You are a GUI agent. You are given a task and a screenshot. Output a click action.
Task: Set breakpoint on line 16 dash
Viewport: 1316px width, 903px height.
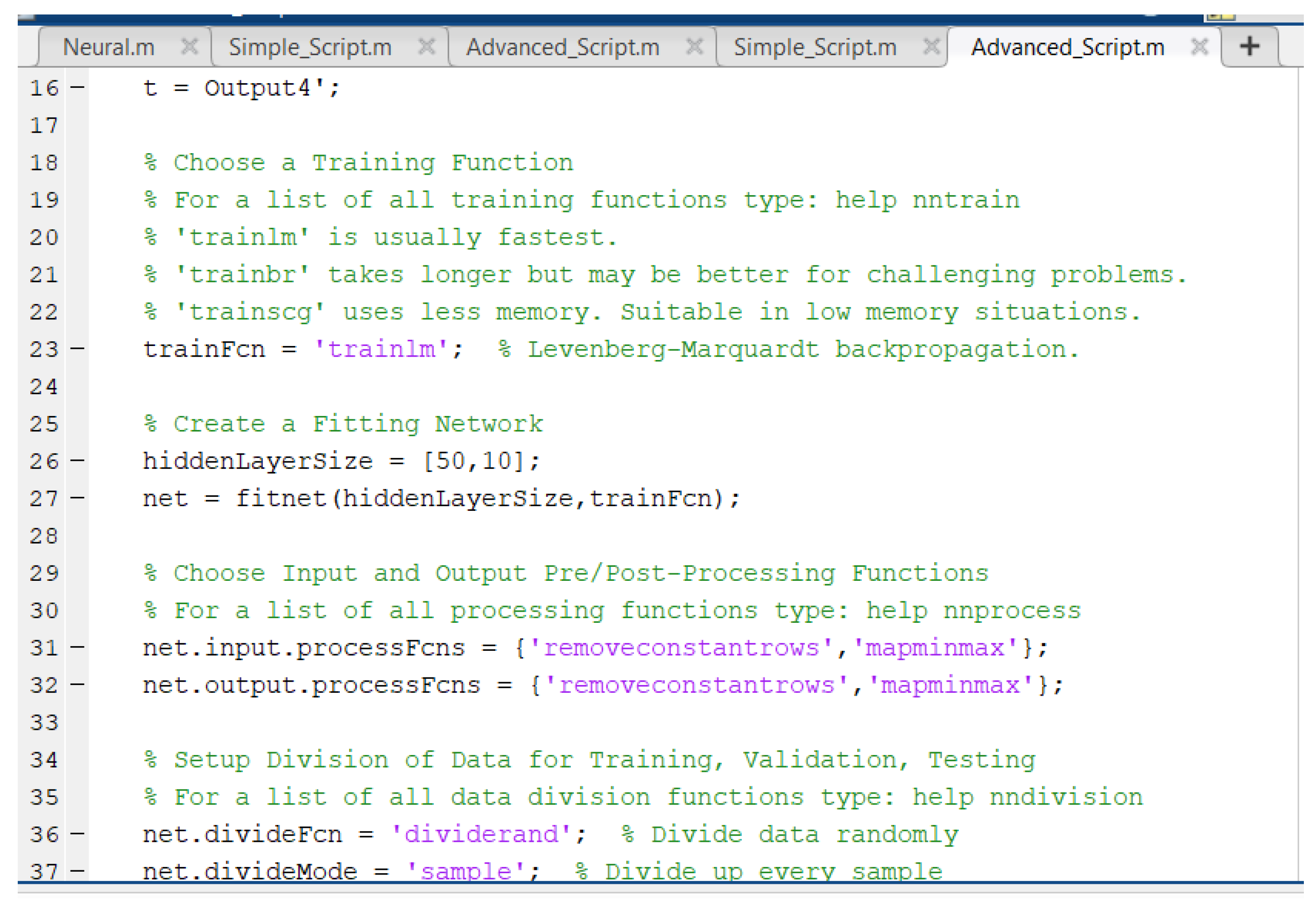coord(77,88)
